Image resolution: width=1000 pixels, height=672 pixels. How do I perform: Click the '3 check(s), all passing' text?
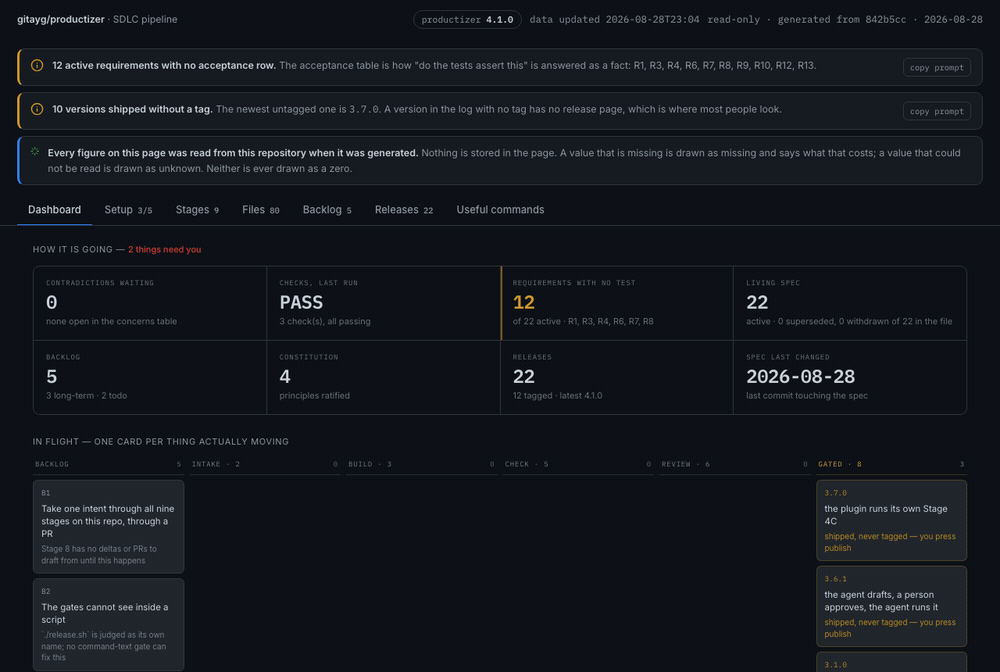pyautogui.click(x=325, y=321)
